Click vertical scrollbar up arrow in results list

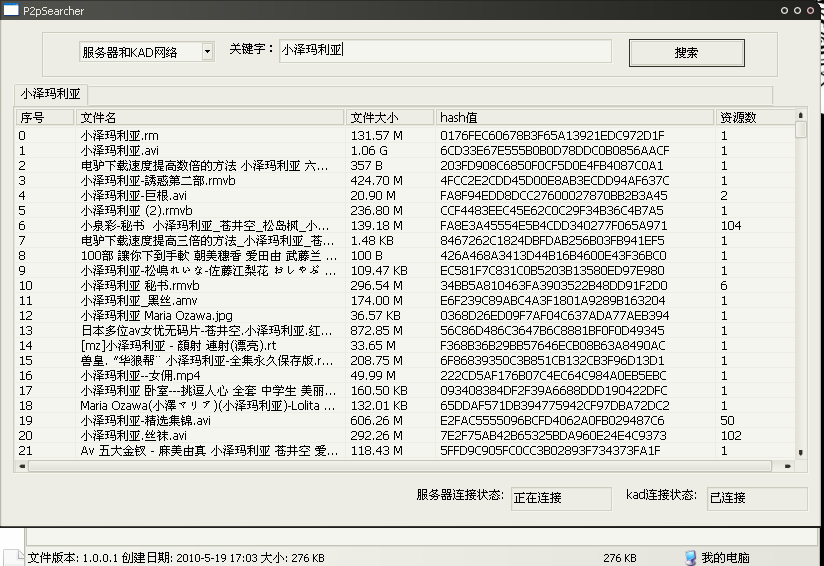(800, 115)
